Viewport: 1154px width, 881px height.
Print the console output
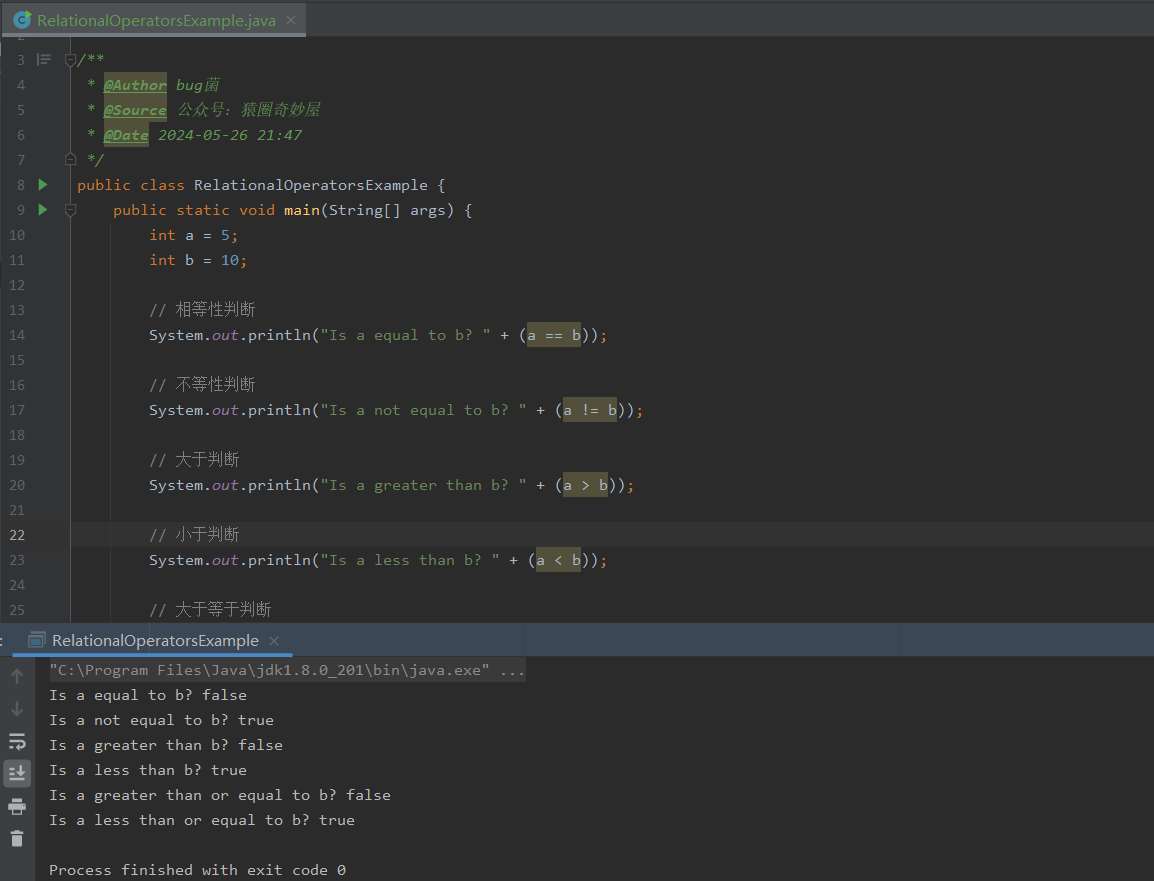[17, 807]
